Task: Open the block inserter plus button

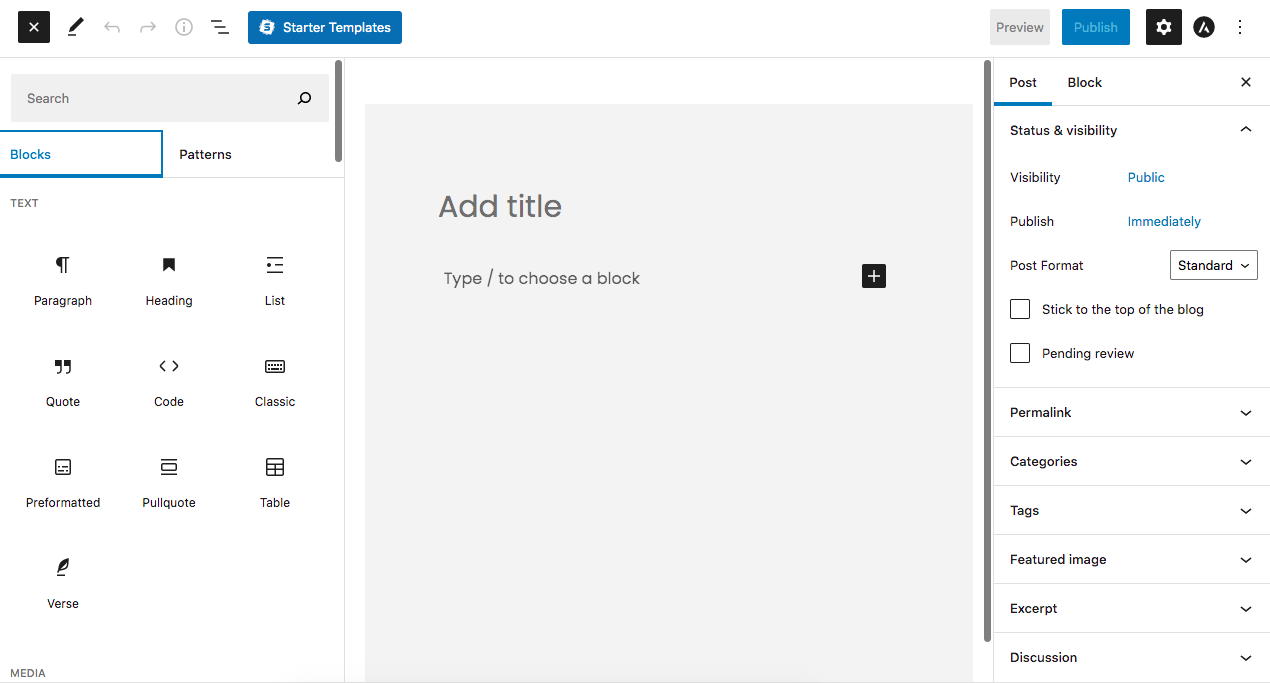Action: pyautogui.click(x=873, y=276)
